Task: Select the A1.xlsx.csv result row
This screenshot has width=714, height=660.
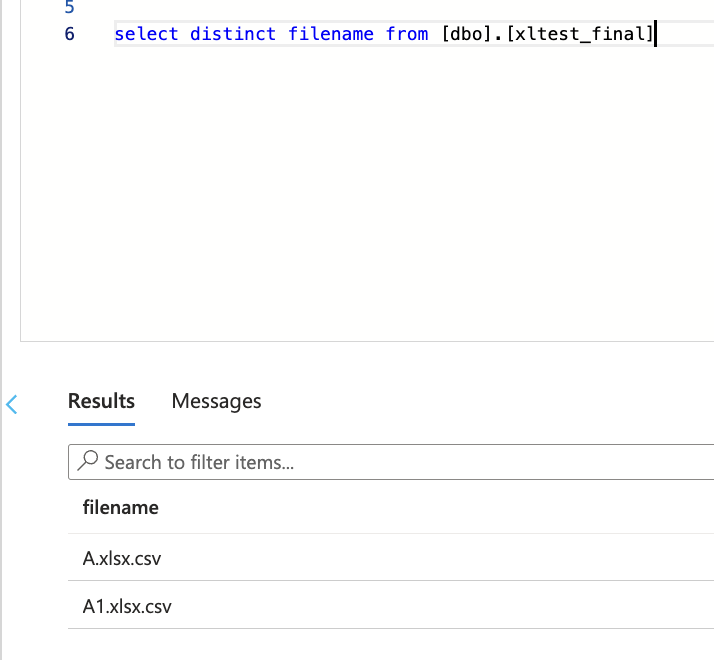Action: (x=391, y=605)
